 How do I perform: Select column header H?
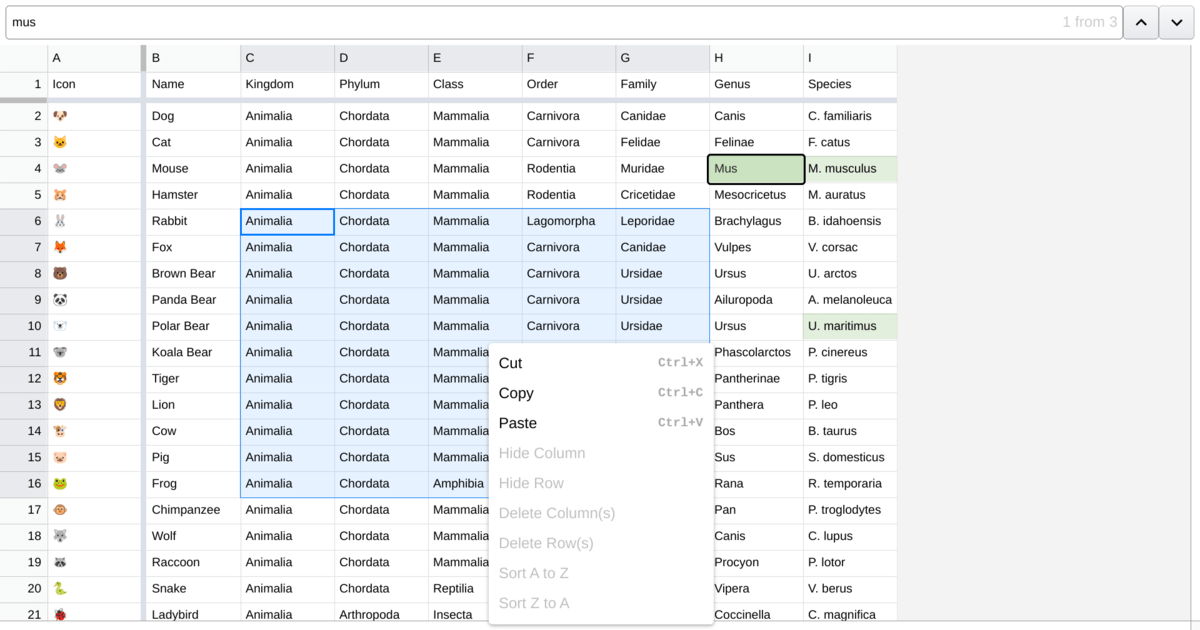click(755, 58)
